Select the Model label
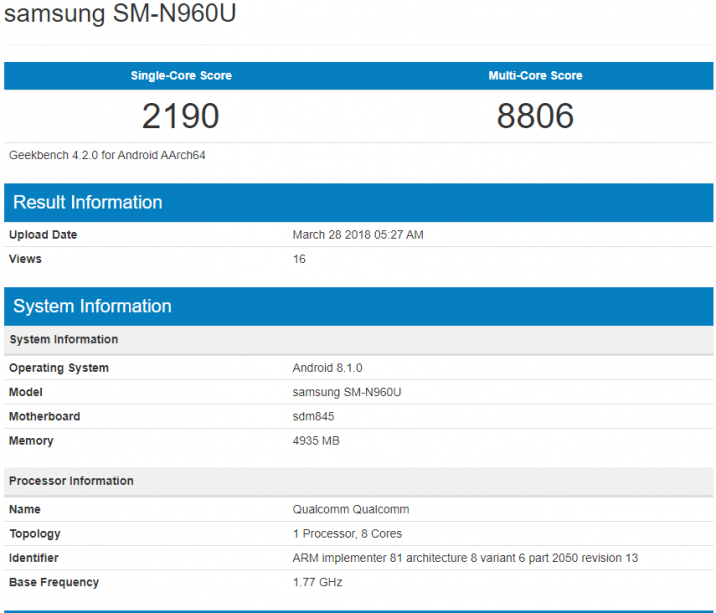The height and width of the screenshot is (613, 716). click(26, 392)
